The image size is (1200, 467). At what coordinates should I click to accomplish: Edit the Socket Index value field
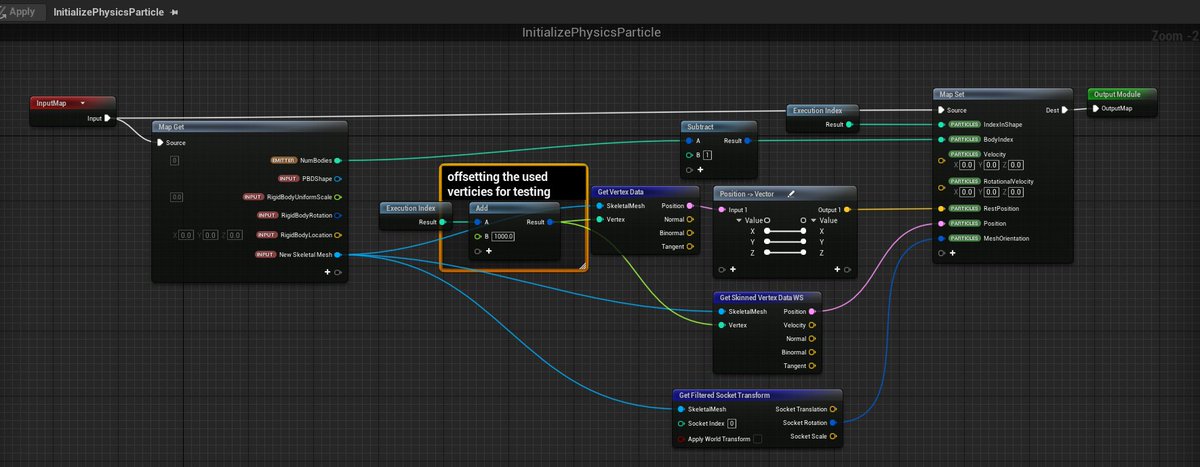click(x=731, y=424)
